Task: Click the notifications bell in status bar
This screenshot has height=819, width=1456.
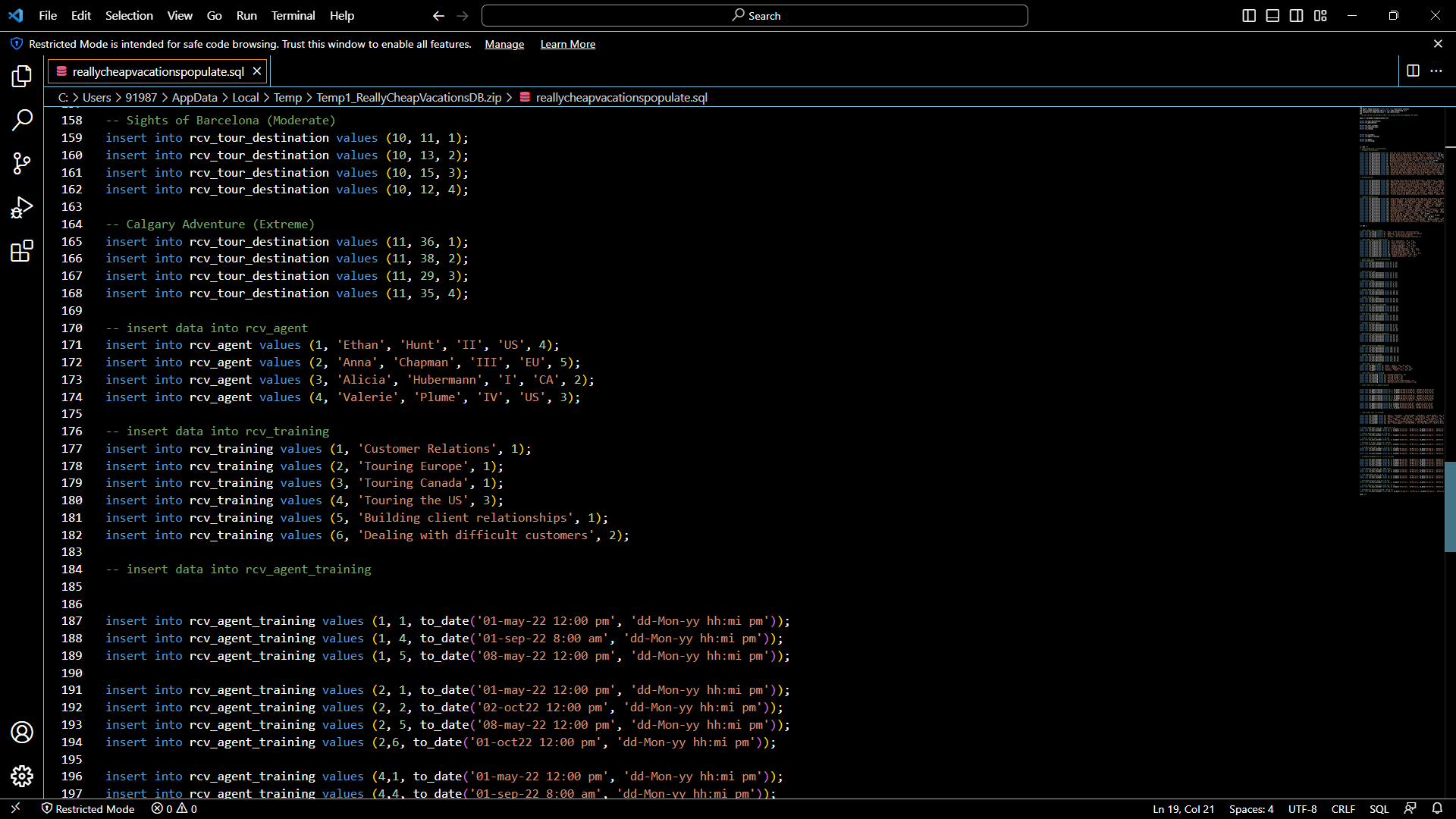Action: [x=1437, y=808]
